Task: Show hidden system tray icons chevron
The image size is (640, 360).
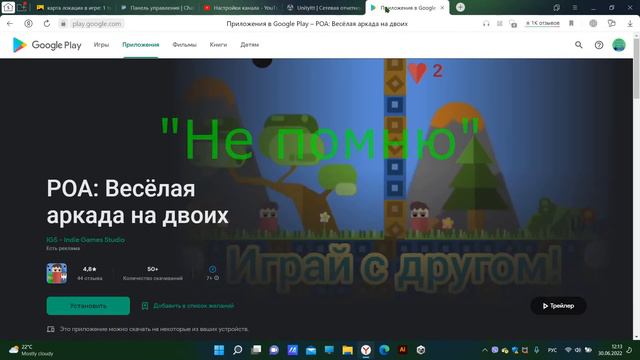Action: pyautogui.click(x=484, y=350)
